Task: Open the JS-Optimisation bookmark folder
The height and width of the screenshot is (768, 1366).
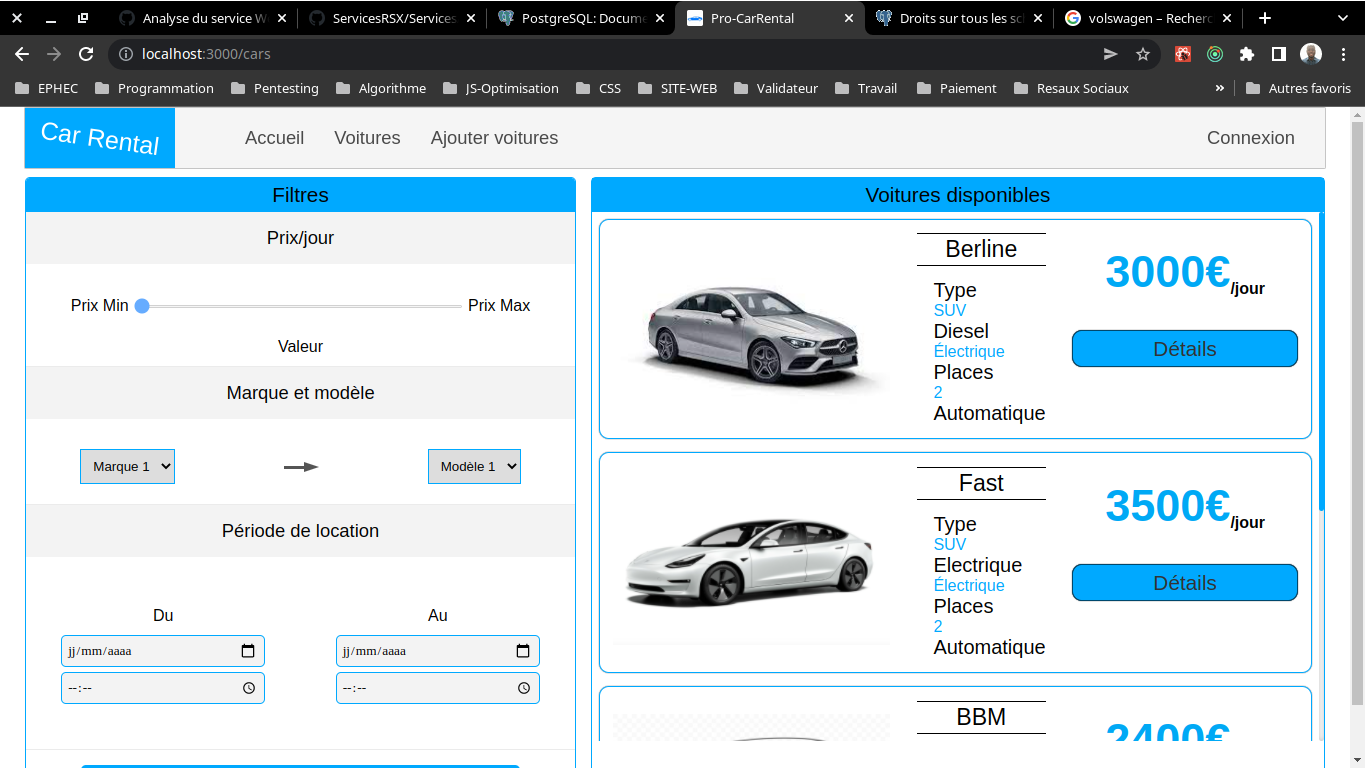Action: point(501,88)
